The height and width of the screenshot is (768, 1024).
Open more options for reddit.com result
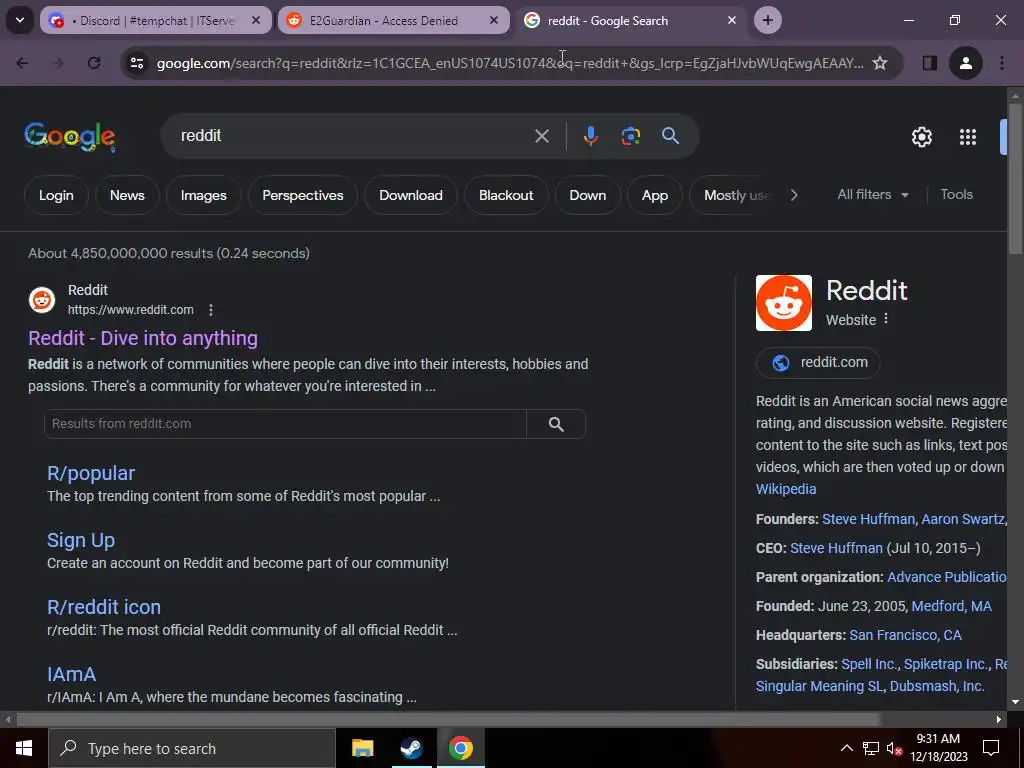pyautogui.click(x=210, y=310)
